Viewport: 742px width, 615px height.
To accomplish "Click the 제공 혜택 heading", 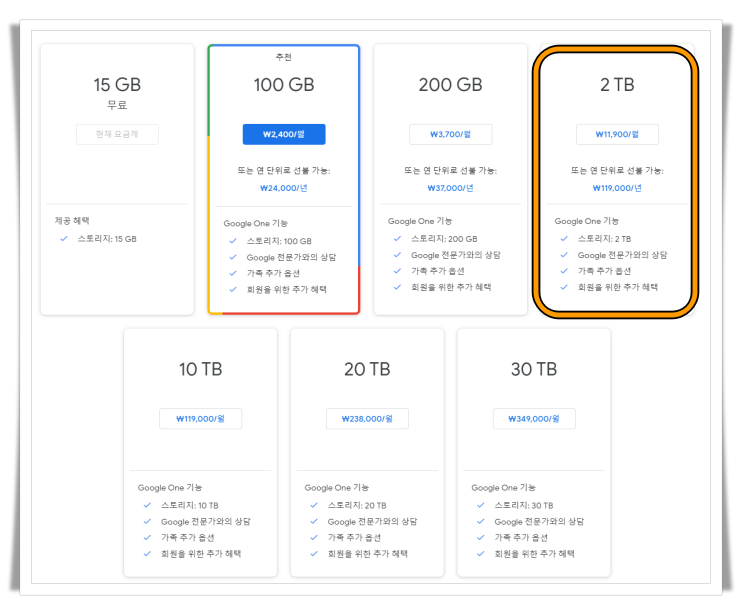I will pyautogui.click(x=72, y=220).
